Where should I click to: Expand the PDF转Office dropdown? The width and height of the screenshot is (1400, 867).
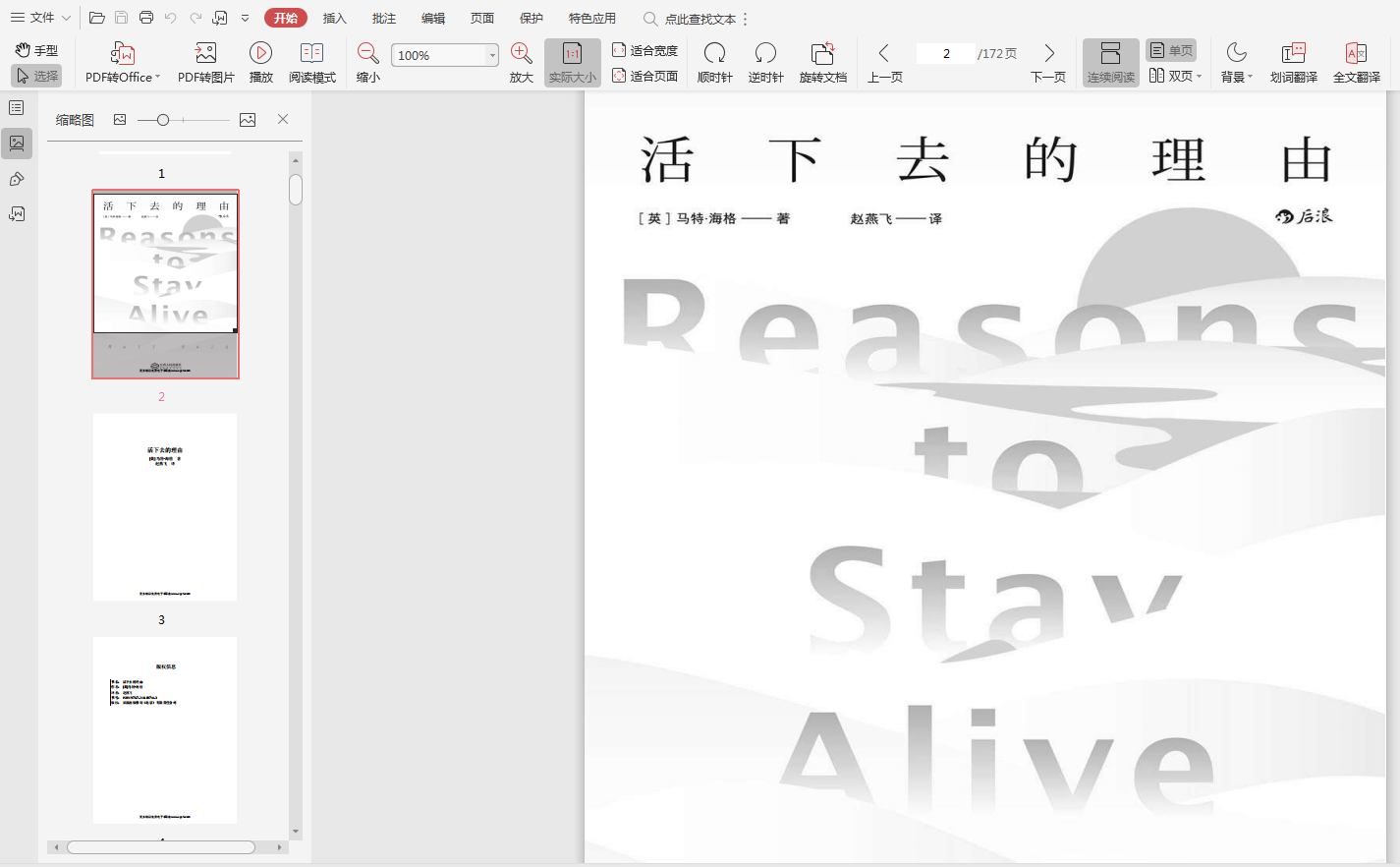(157, 77)
